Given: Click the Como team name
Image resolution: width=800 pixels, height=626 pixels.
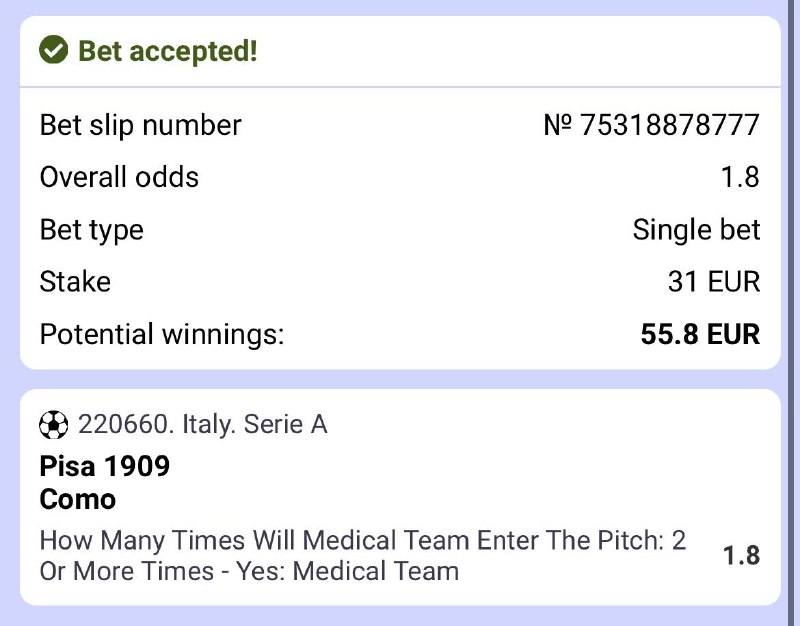Looking at the screenshot, I should point(78,499).
